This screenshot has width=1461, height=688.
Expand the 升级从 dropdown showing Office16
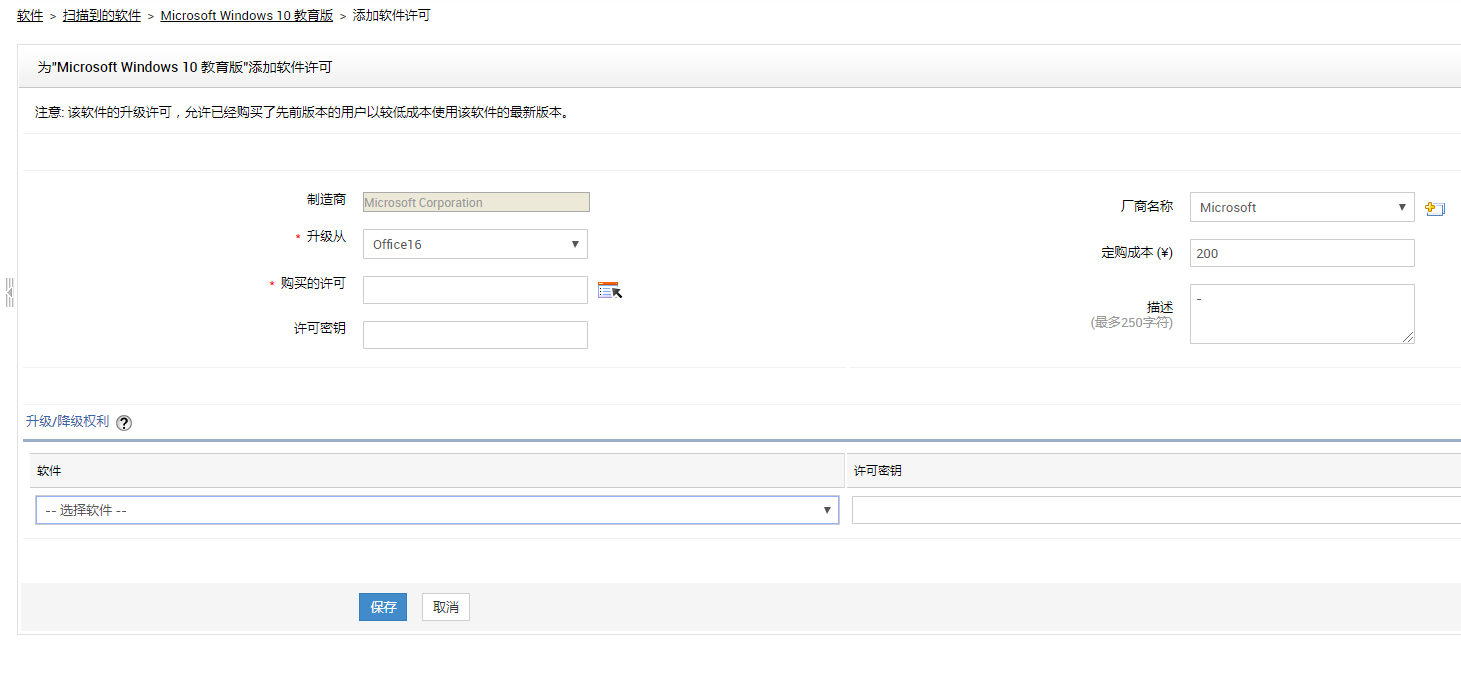(475, 244)
